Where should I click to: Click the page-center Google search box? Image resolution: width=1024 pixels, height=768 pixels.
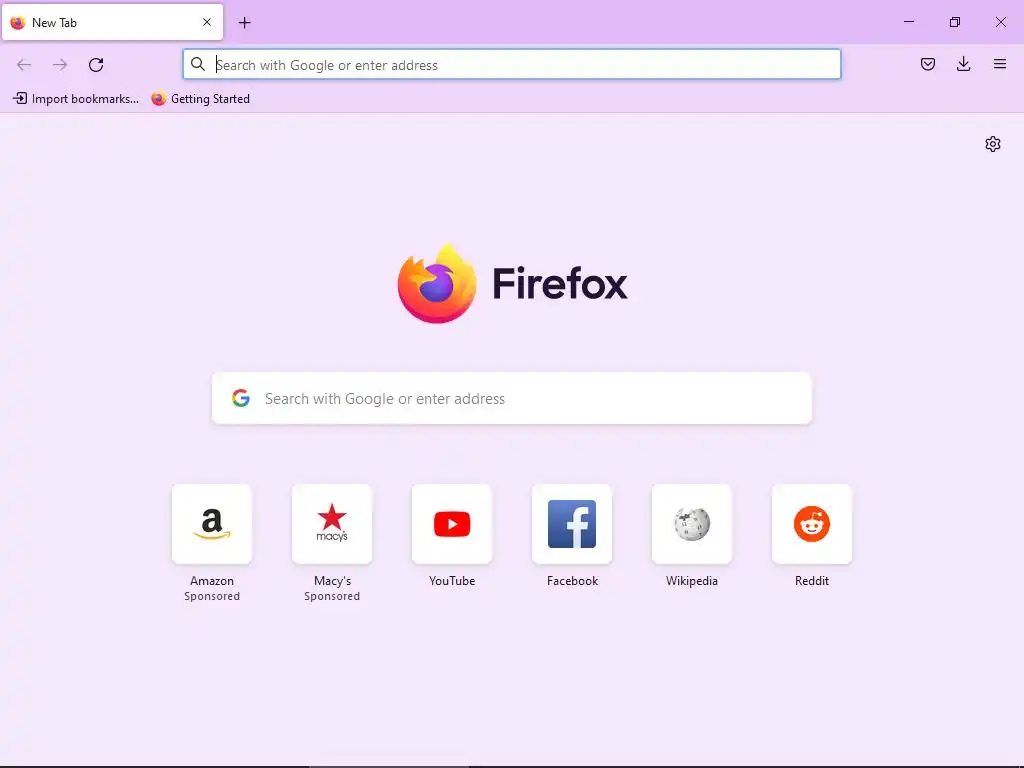[511, 398]
